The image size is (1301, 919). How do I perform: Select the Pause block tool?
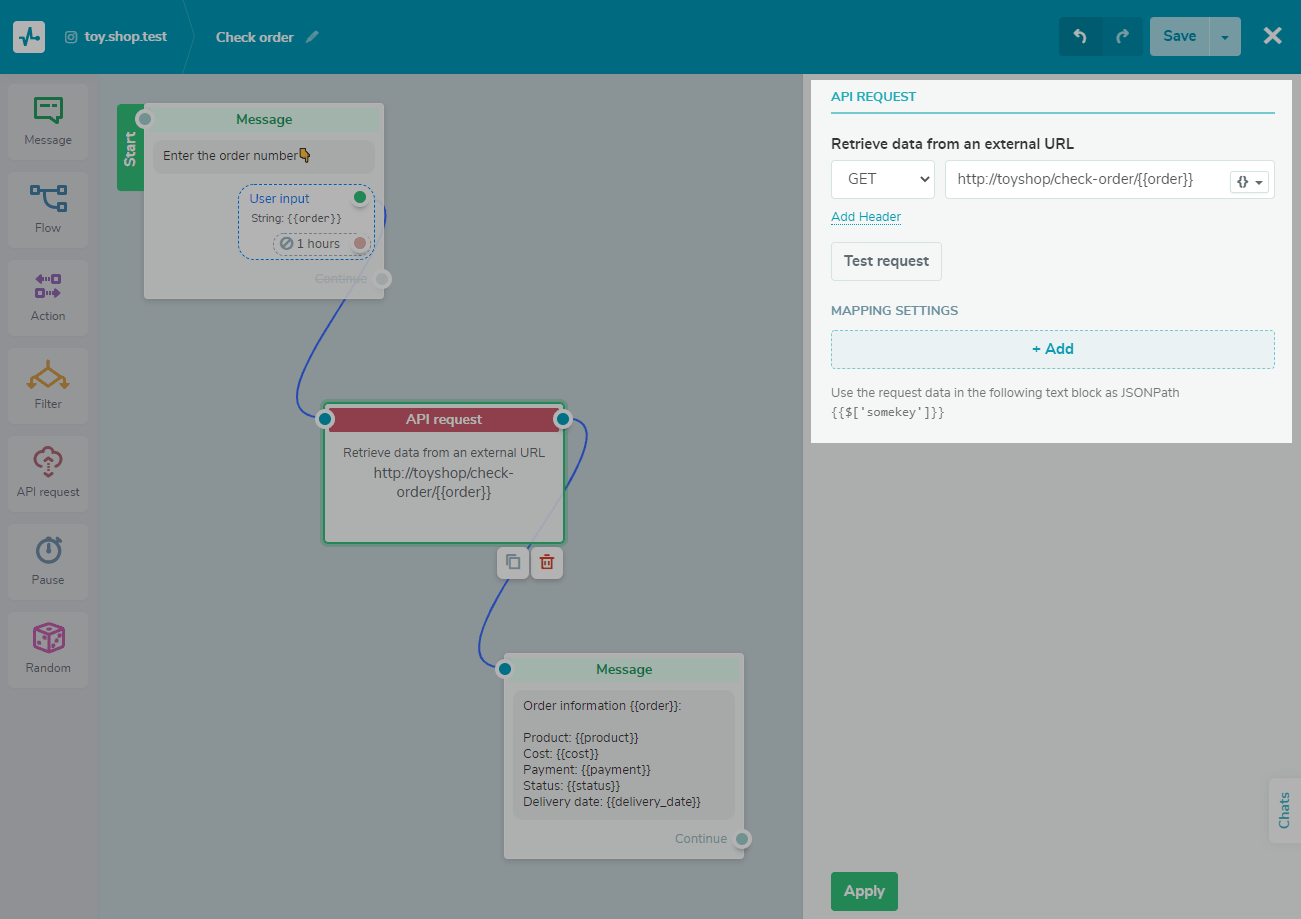pos(47,561)
